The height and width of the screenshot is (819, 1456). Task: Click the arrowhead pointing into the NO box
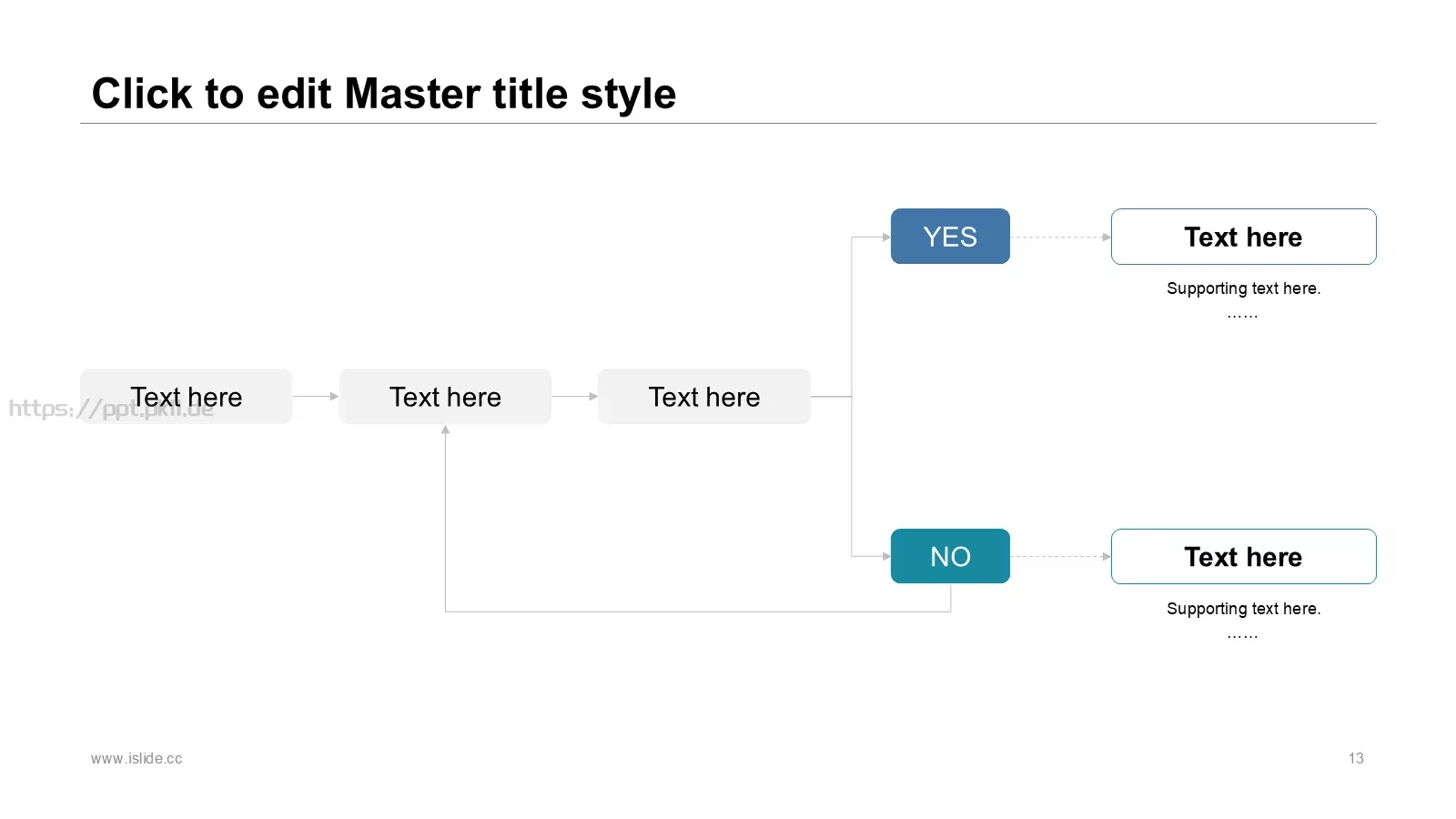point(886,556)
